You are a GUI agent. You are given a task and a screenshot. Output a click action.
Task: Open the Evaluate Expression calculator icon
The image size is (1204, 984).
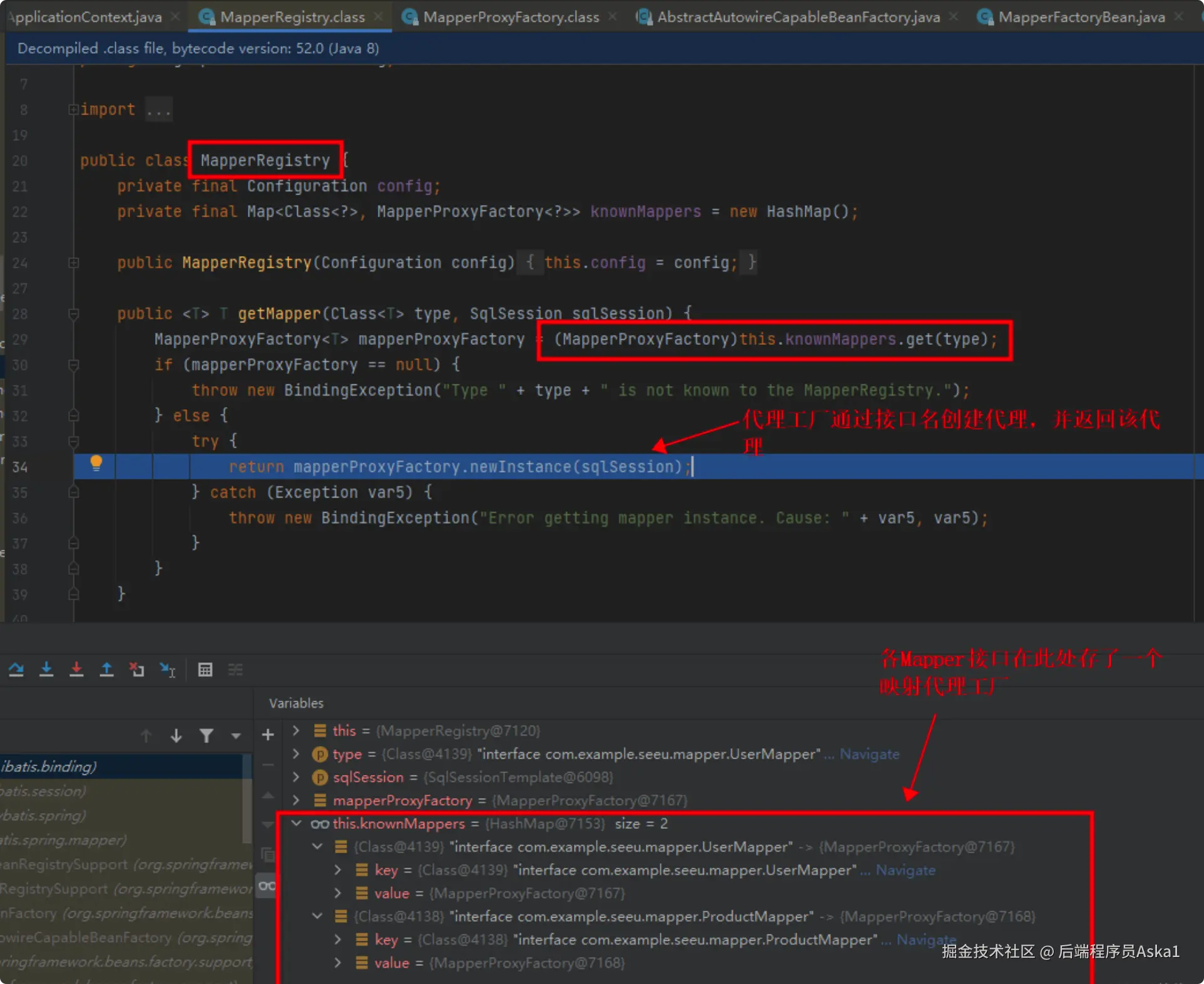coord(205,669)
